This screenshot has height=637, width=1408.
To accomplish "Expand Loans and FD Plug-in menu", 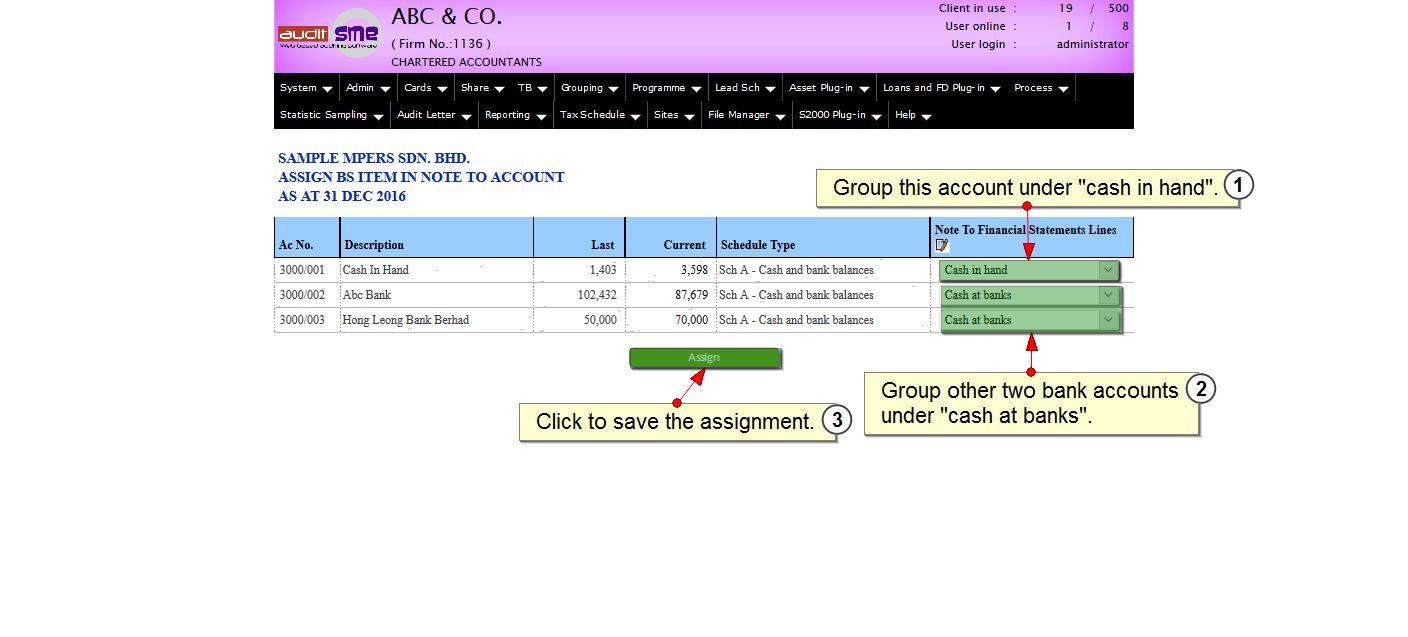I will 941,88.
